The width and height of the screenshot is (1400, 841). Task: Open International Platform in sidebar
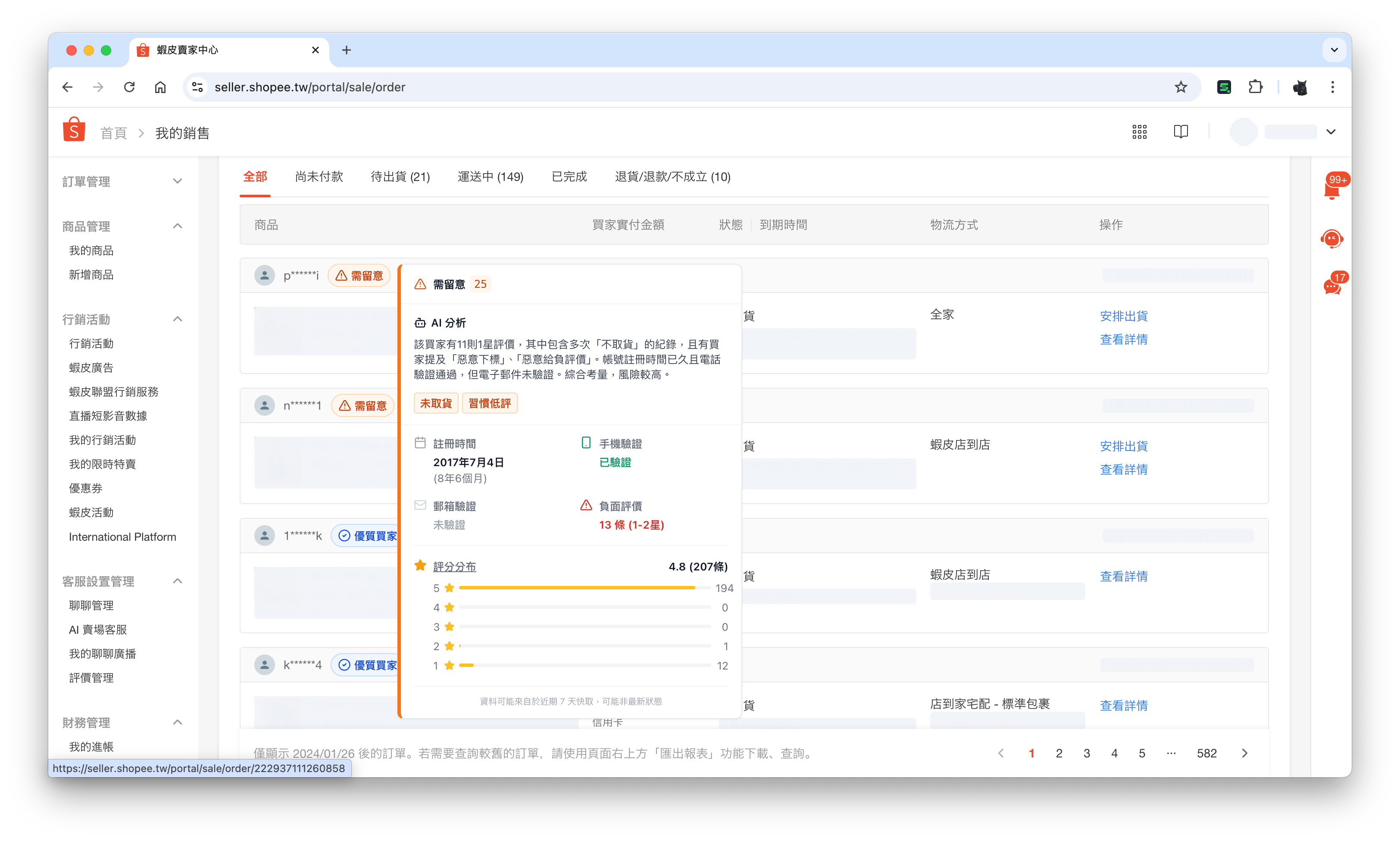point(122,537)
